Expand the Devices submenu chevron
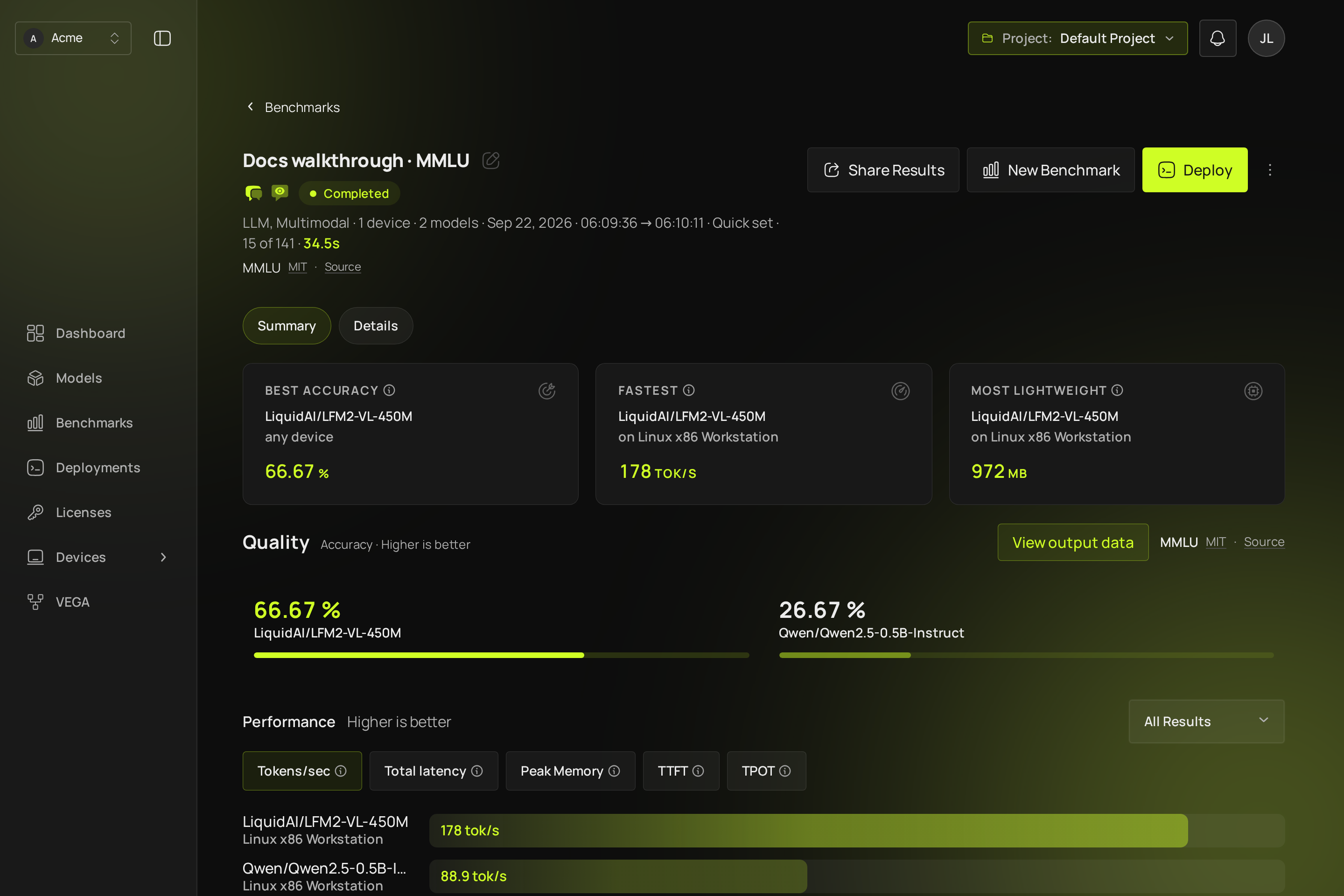1344x896 pixels. coord(163,557)
